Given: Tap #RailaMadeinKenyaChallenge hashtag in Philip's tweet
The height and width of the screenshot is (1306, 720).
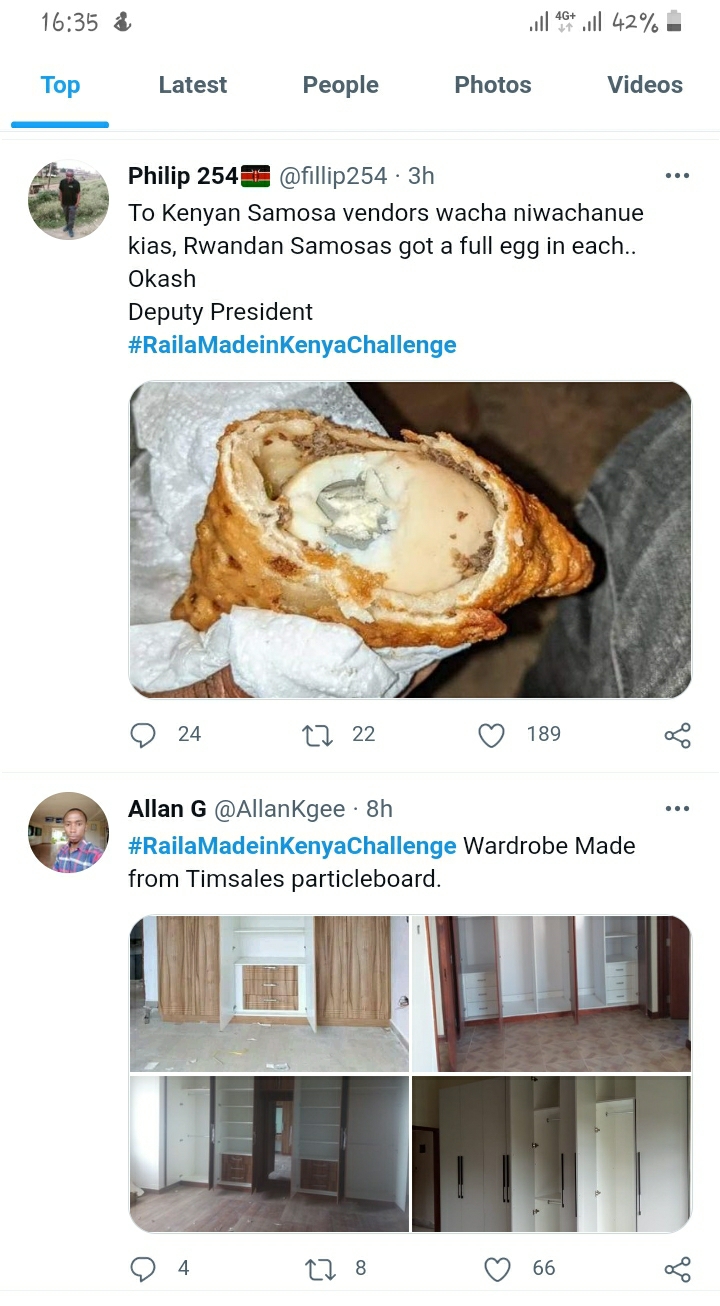Looking at the screenshot, I should 292,345.
